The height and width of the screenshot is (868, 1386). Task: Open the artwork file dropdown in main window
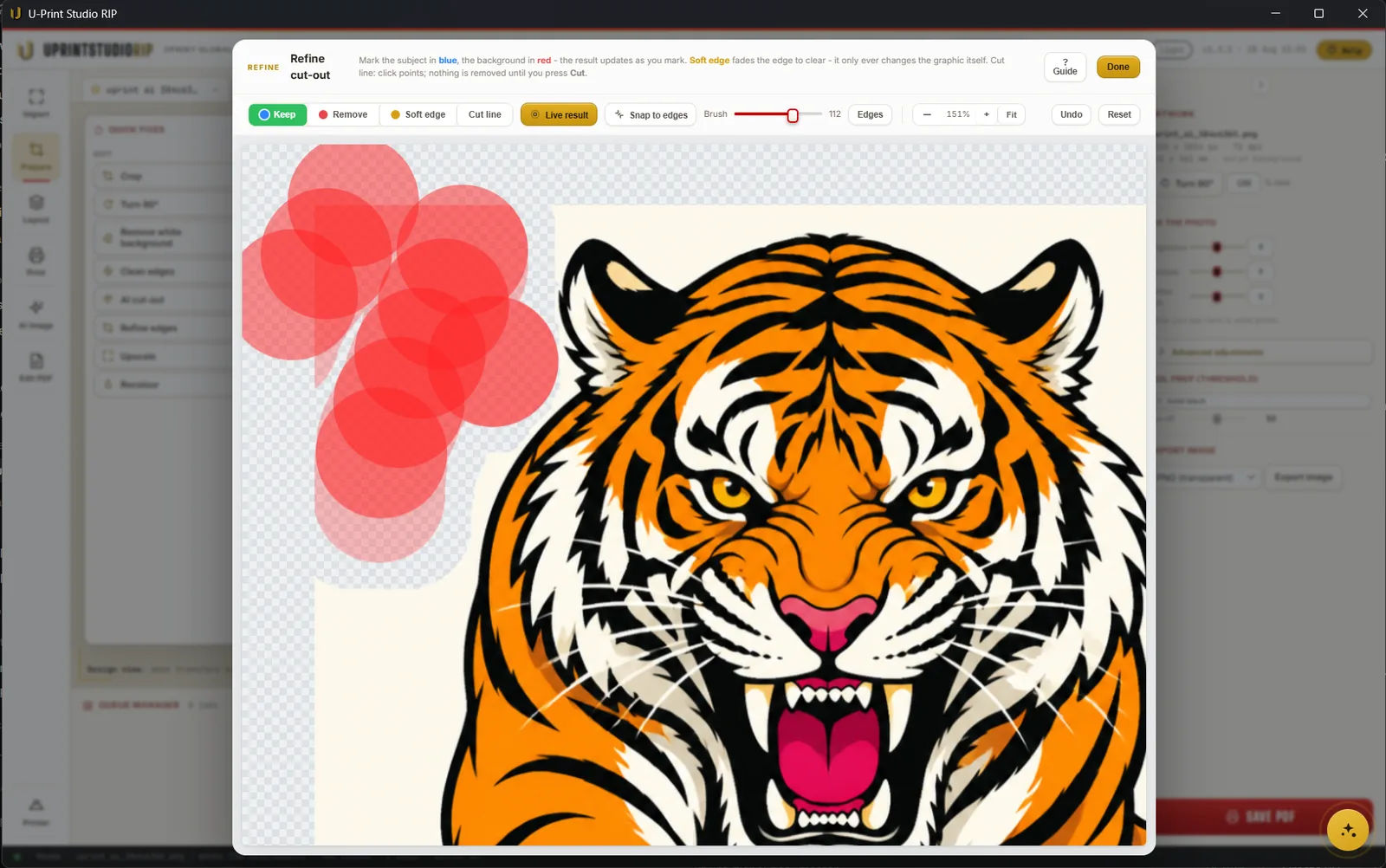pos(158,89)
